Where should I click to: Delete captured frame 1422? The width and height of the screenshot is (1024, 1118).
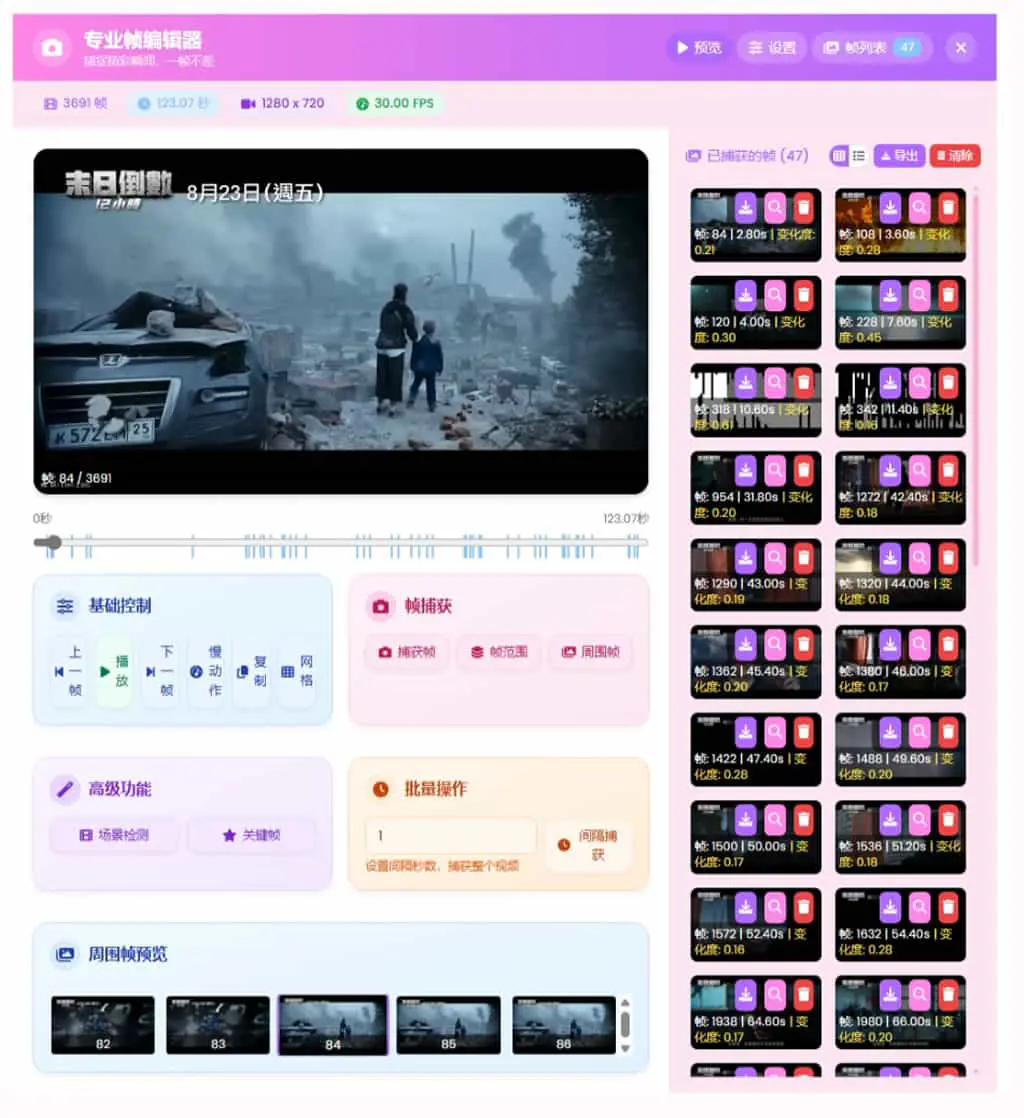804,732
